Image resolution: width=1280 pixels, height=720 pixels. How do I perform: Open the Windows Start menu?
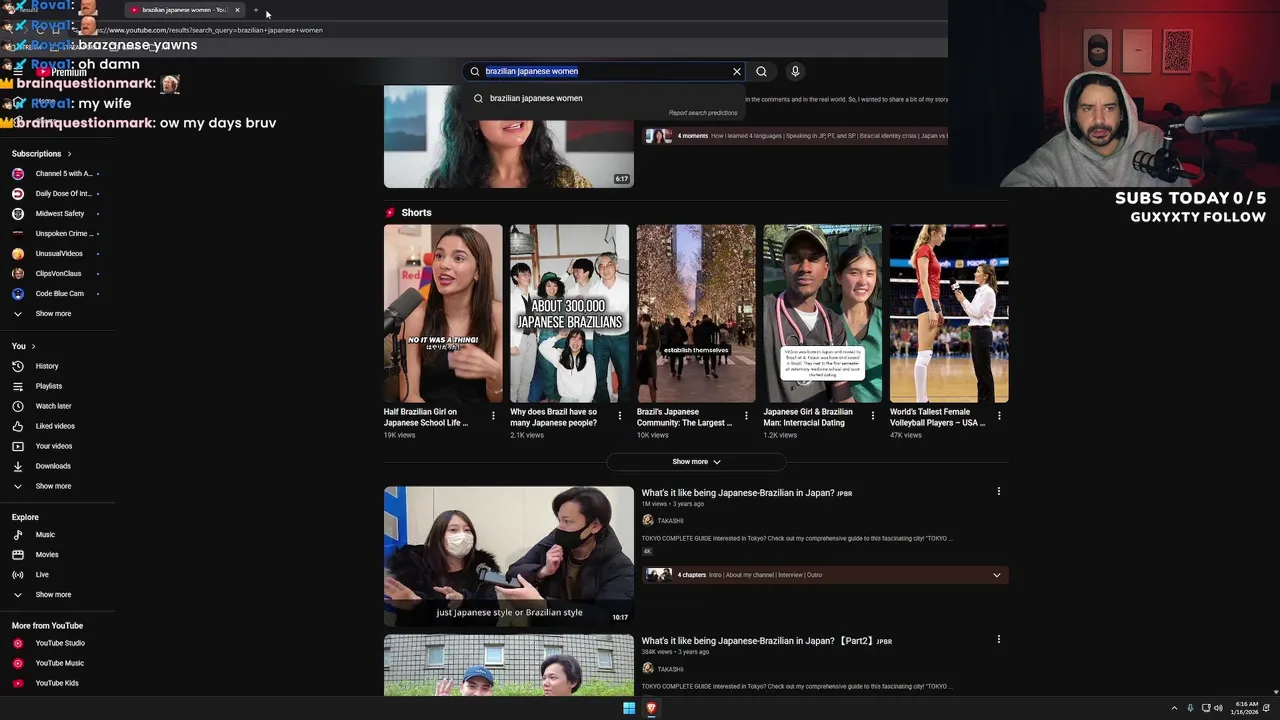(629, 708)
